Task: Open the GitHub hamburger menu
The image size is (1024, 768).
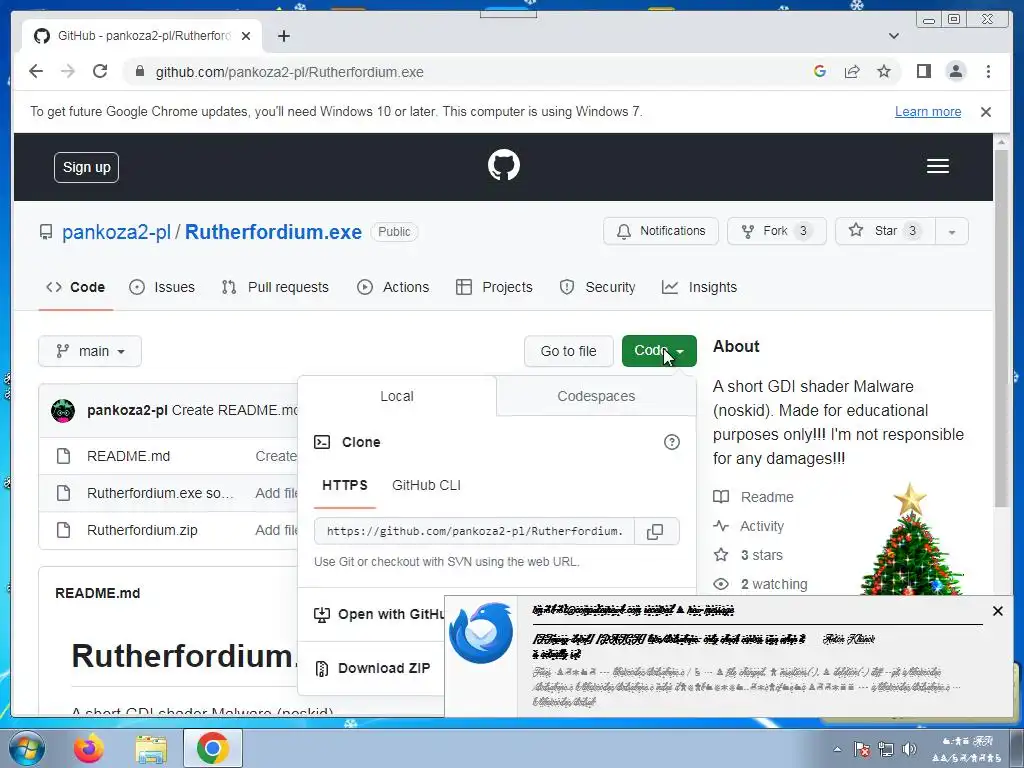Action: point(937,166)
